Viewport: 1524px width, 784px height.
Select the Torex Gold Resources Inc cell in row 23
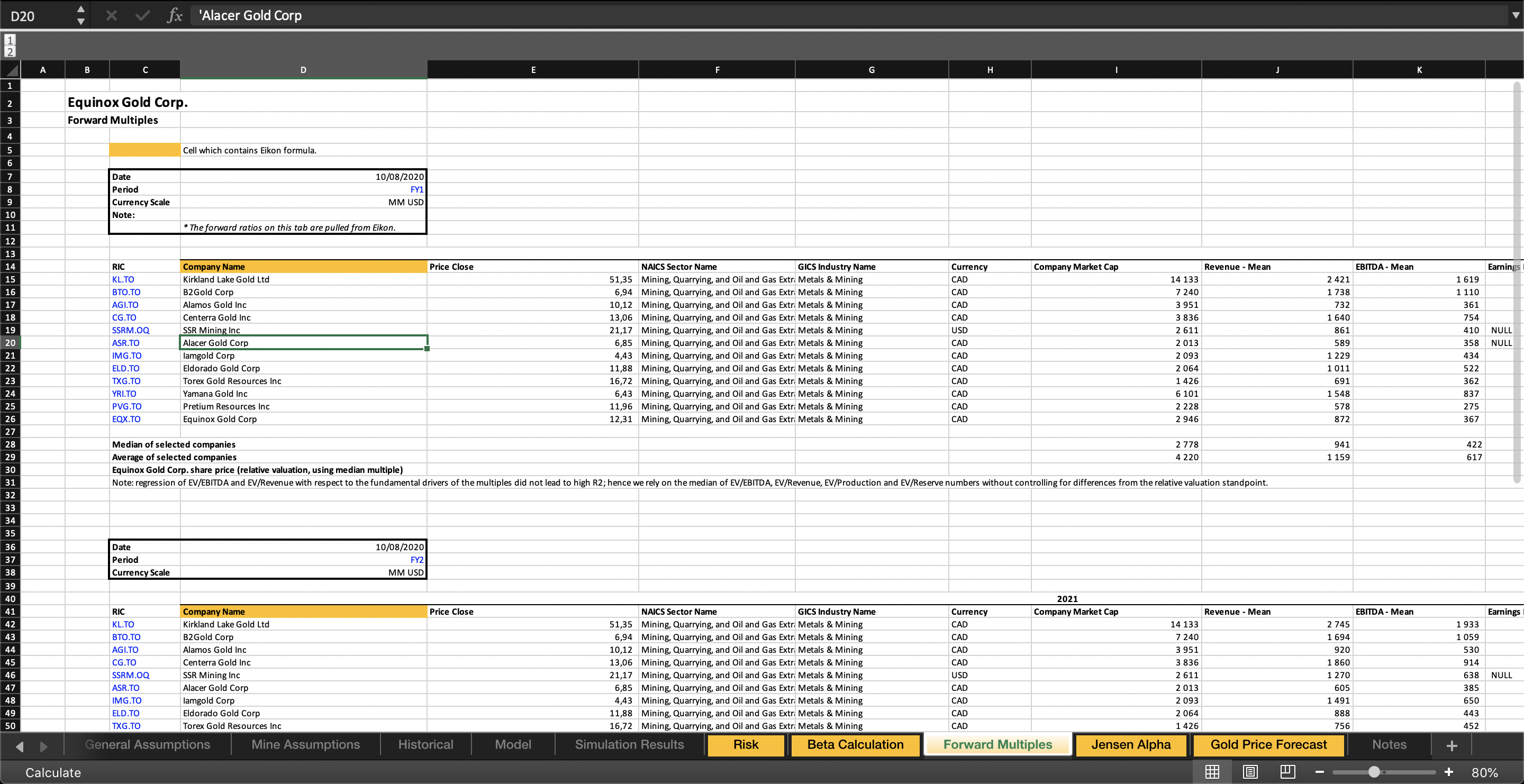click(x=304, y=381)
